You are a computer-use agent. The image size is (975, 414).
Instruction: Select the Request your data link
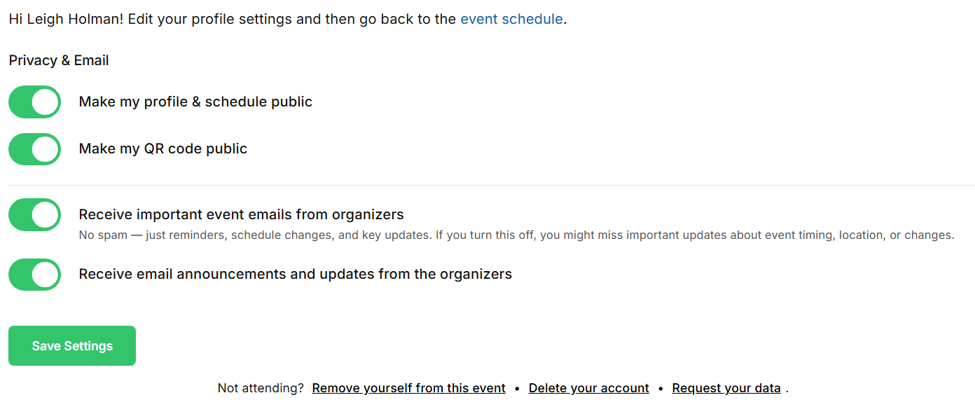point(726,389)
